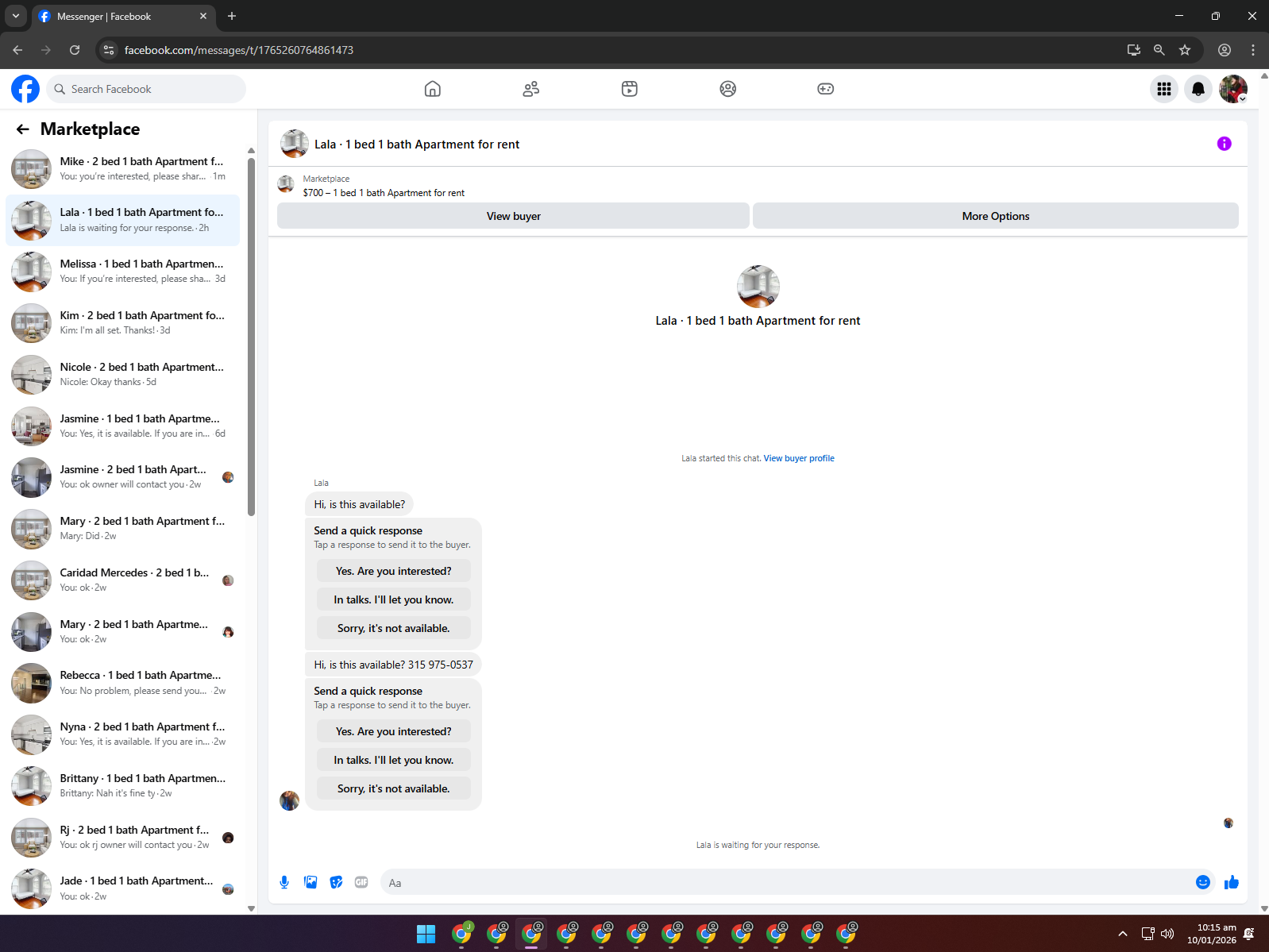This screenshot has height=952, width=1269.
Task: Open Brittany 1 bed 1 bath conversation
Action: [123, 786]
